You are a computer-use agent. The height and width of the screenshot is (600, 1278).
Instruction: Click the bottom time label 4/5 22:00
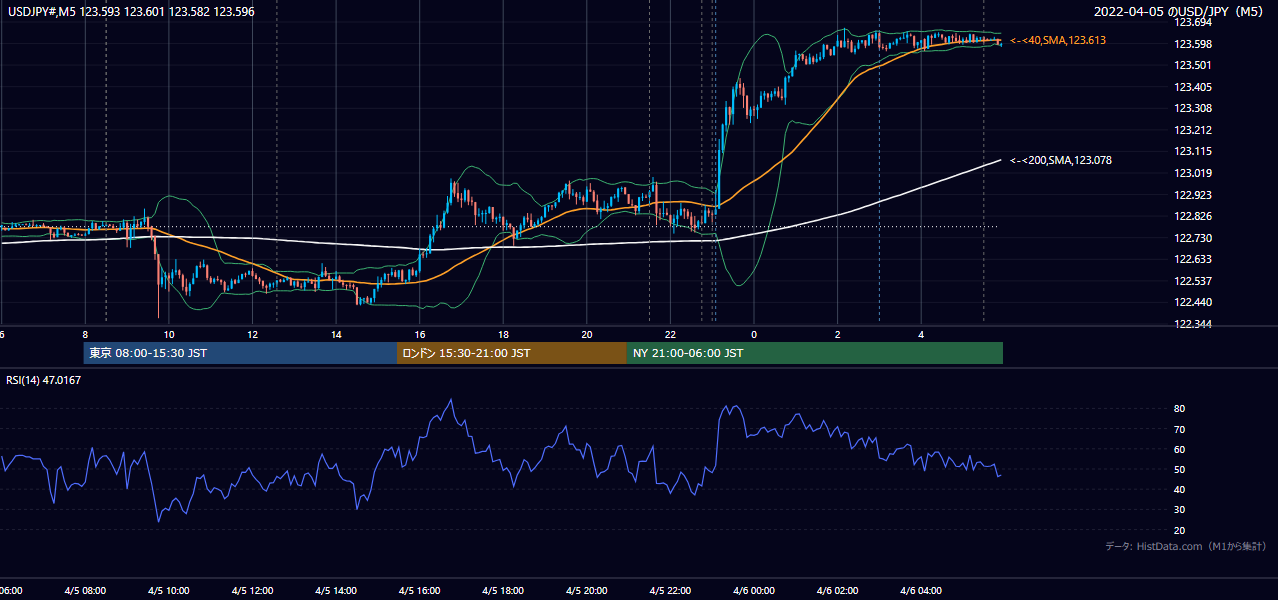coord(671,591)
